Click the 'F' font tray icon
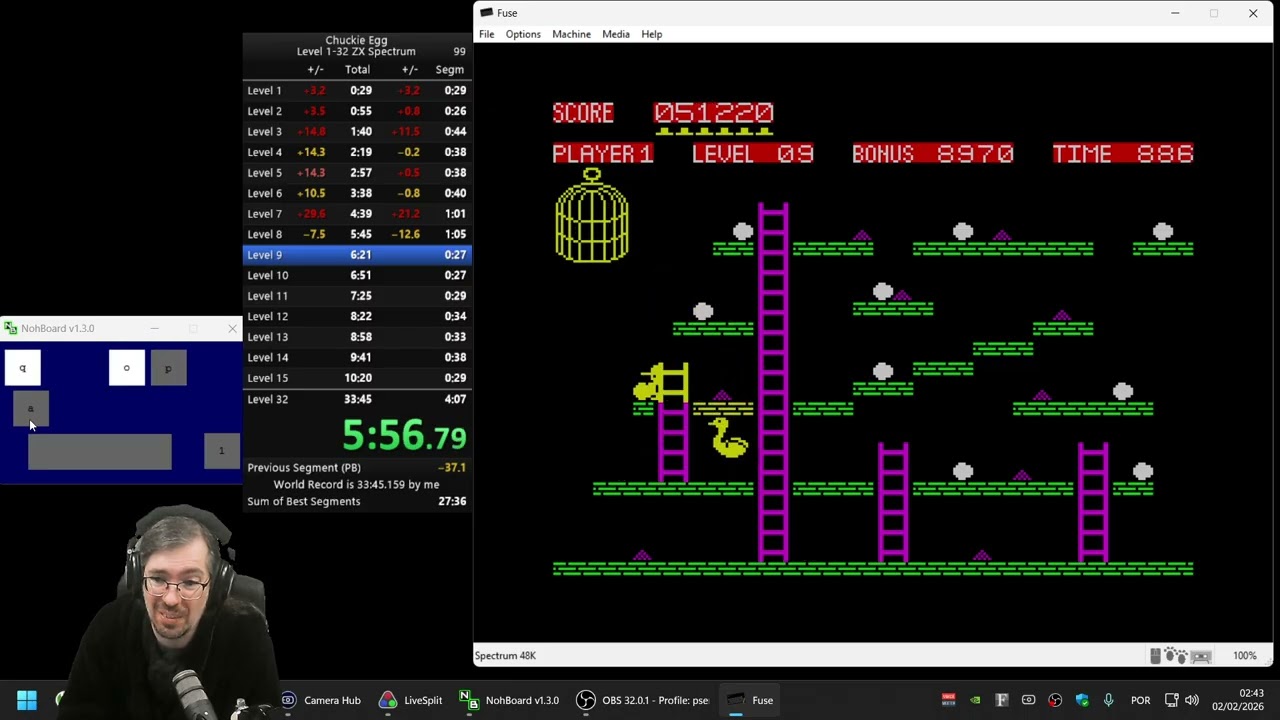The height and width of the screenshot is (720, 1280). click(1002, 700)
